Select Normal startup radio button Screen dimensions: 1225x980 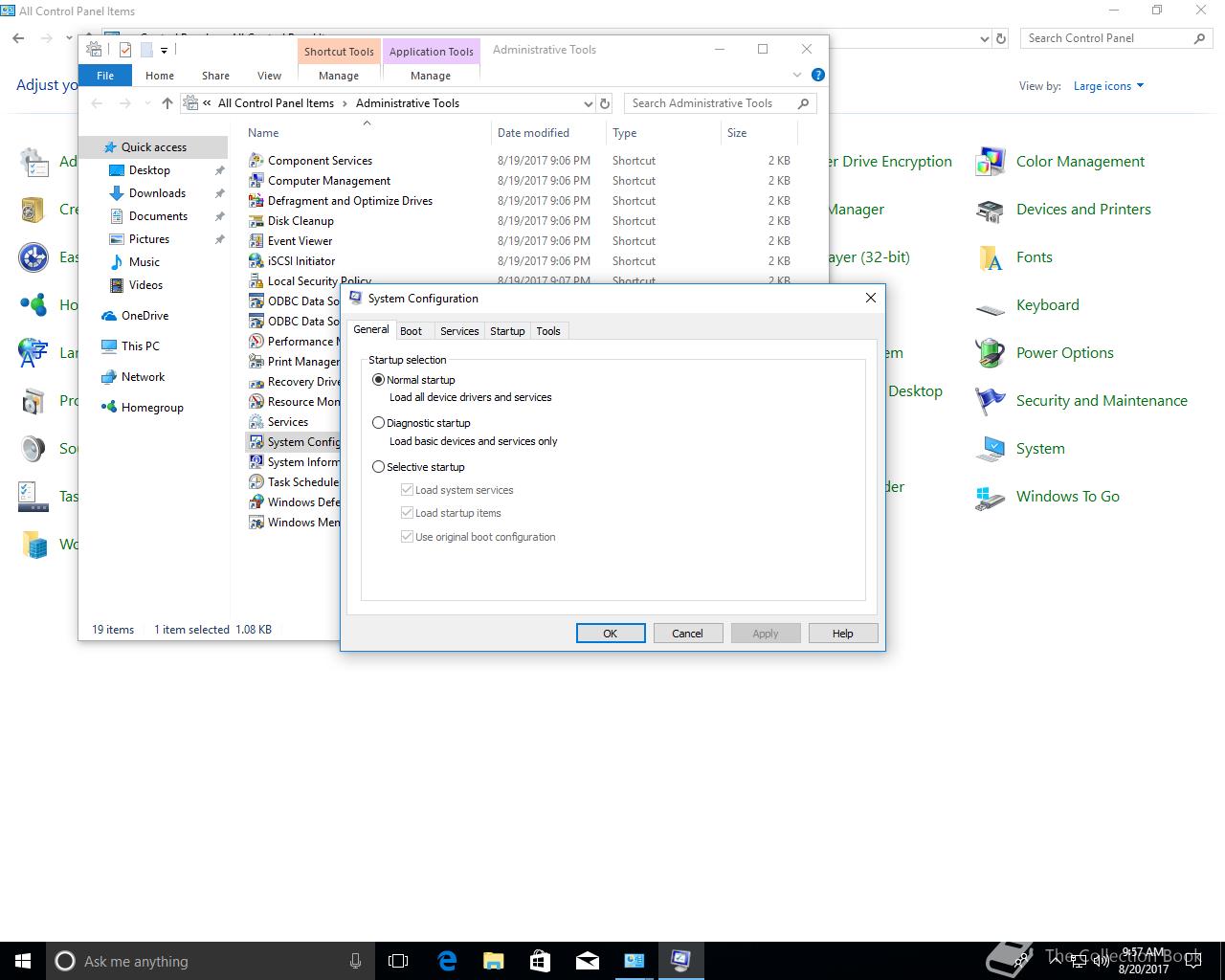pyautogui.click(x=378, y=380)
